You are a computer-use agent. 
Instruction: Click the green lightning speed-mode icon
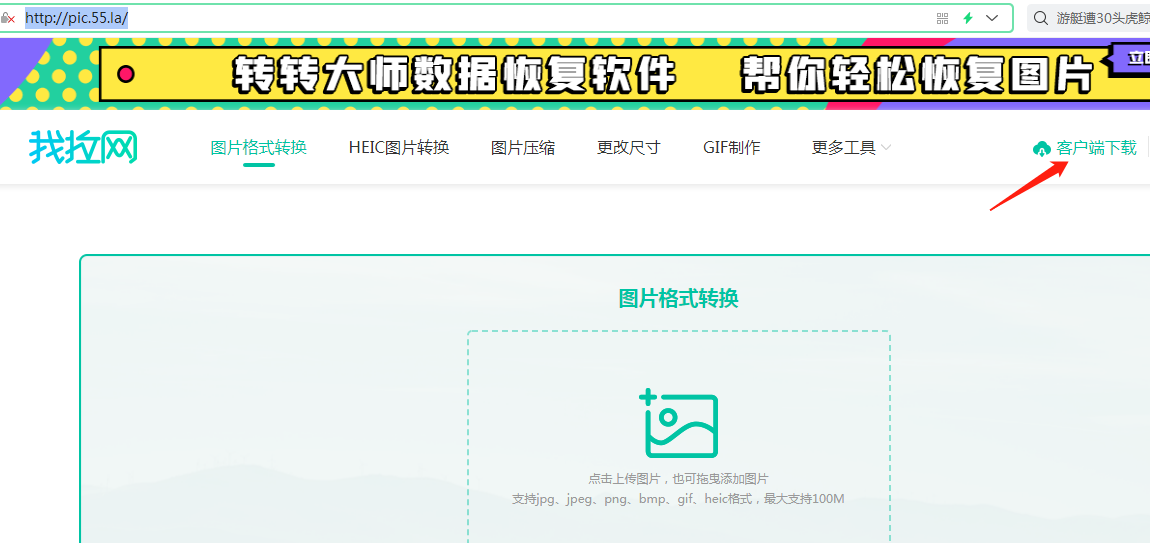[x=968, y=18]
